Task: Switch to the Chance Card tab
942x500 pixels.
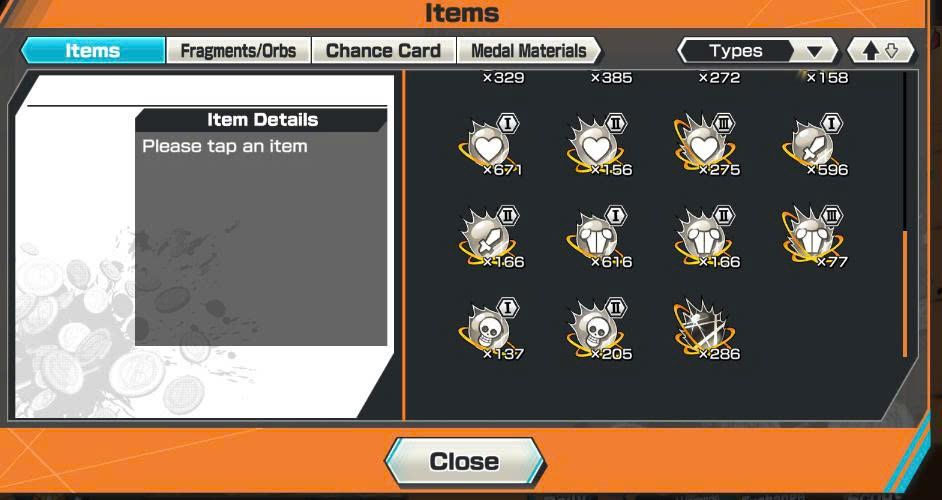Action: (x=383, y=50)
